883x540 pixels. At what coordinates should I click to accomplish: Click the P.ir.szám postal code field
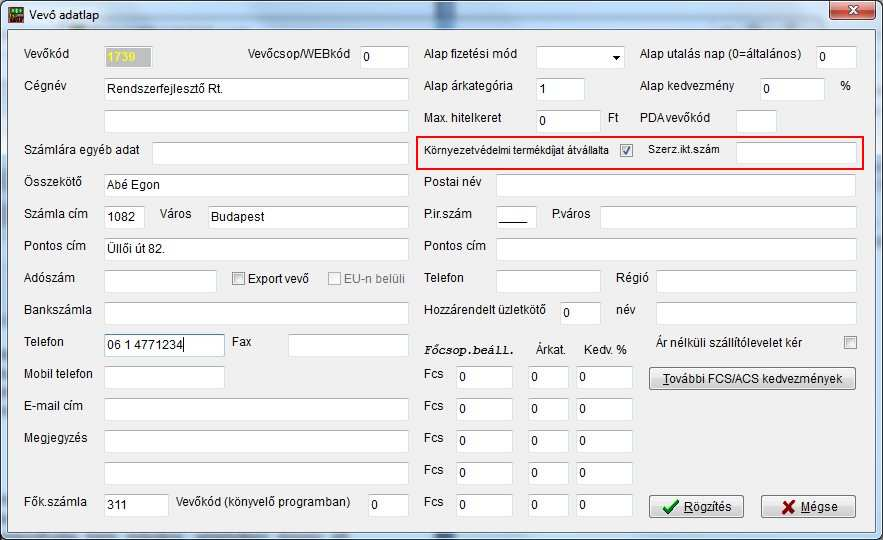(516, 217)
